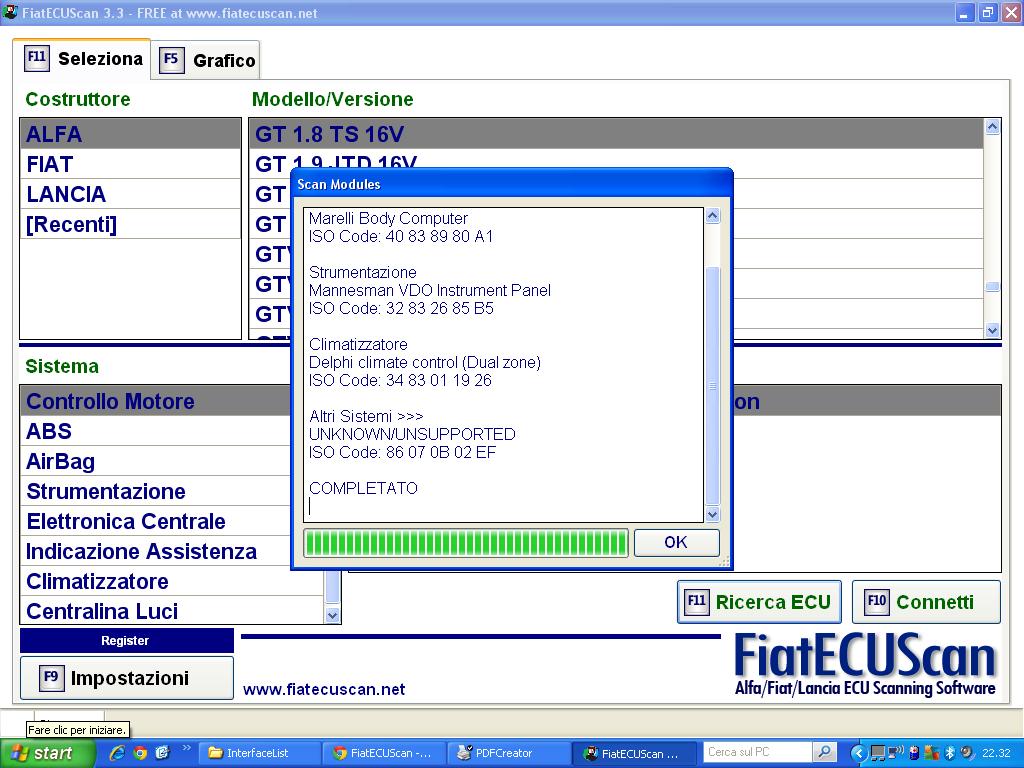Click the F11 key icon on Seleziona
The image size is (1024, 768).
pyautogui.click(x=37, y=57)
